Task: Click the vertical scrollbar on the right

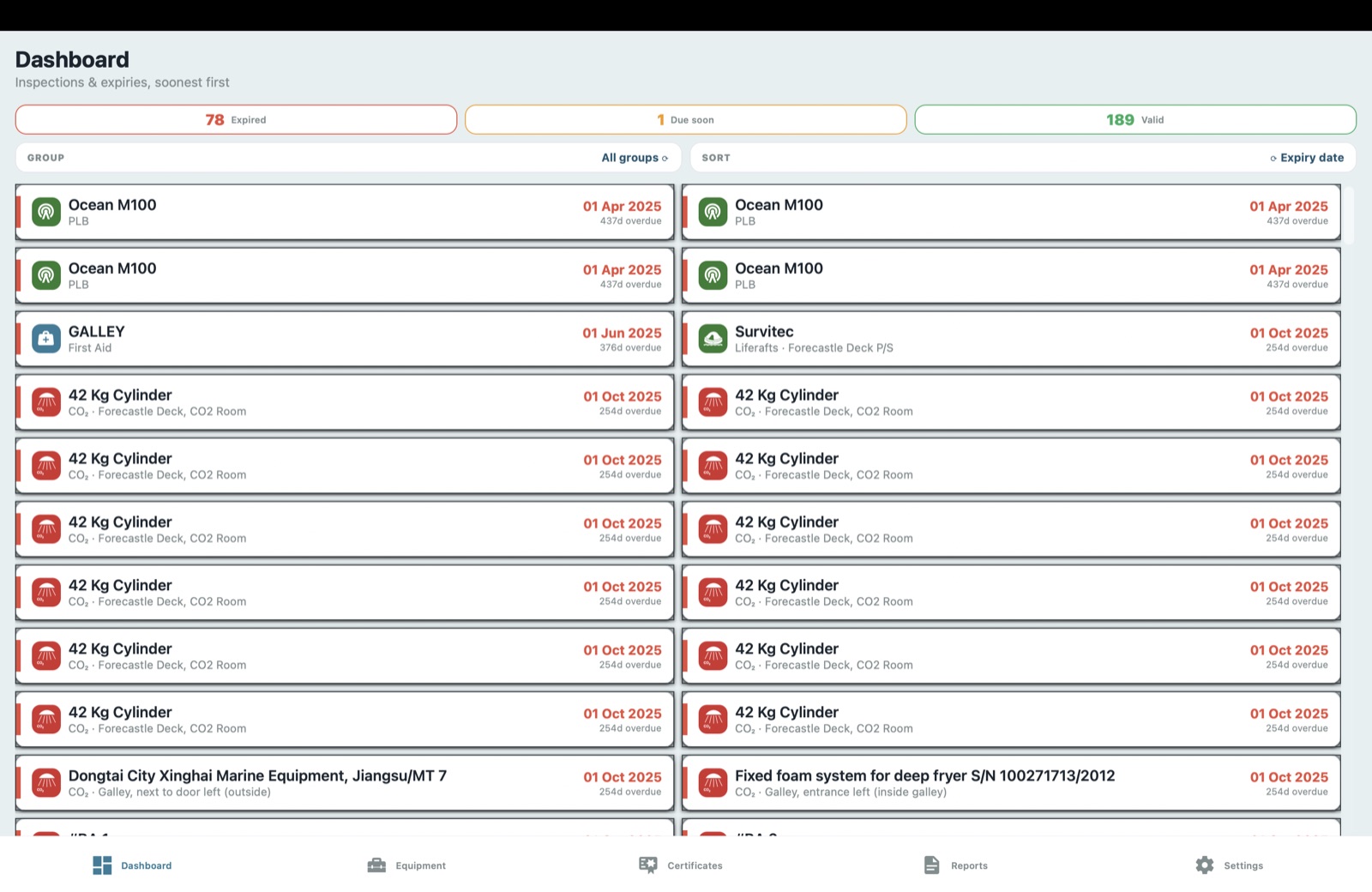Action: coord(1349,216)
